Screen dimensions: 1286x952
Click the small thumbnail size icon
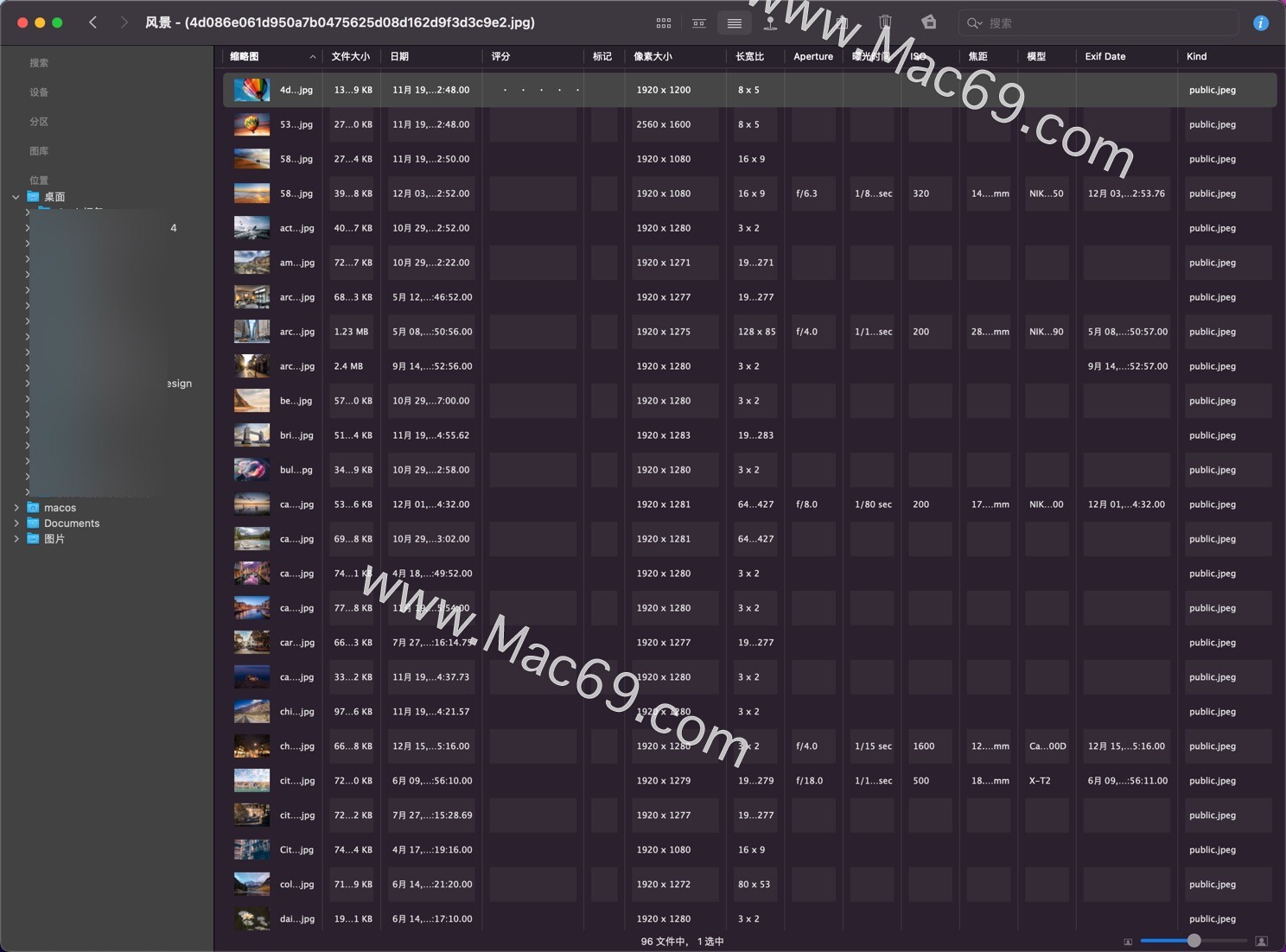[x=1128, y=942]
